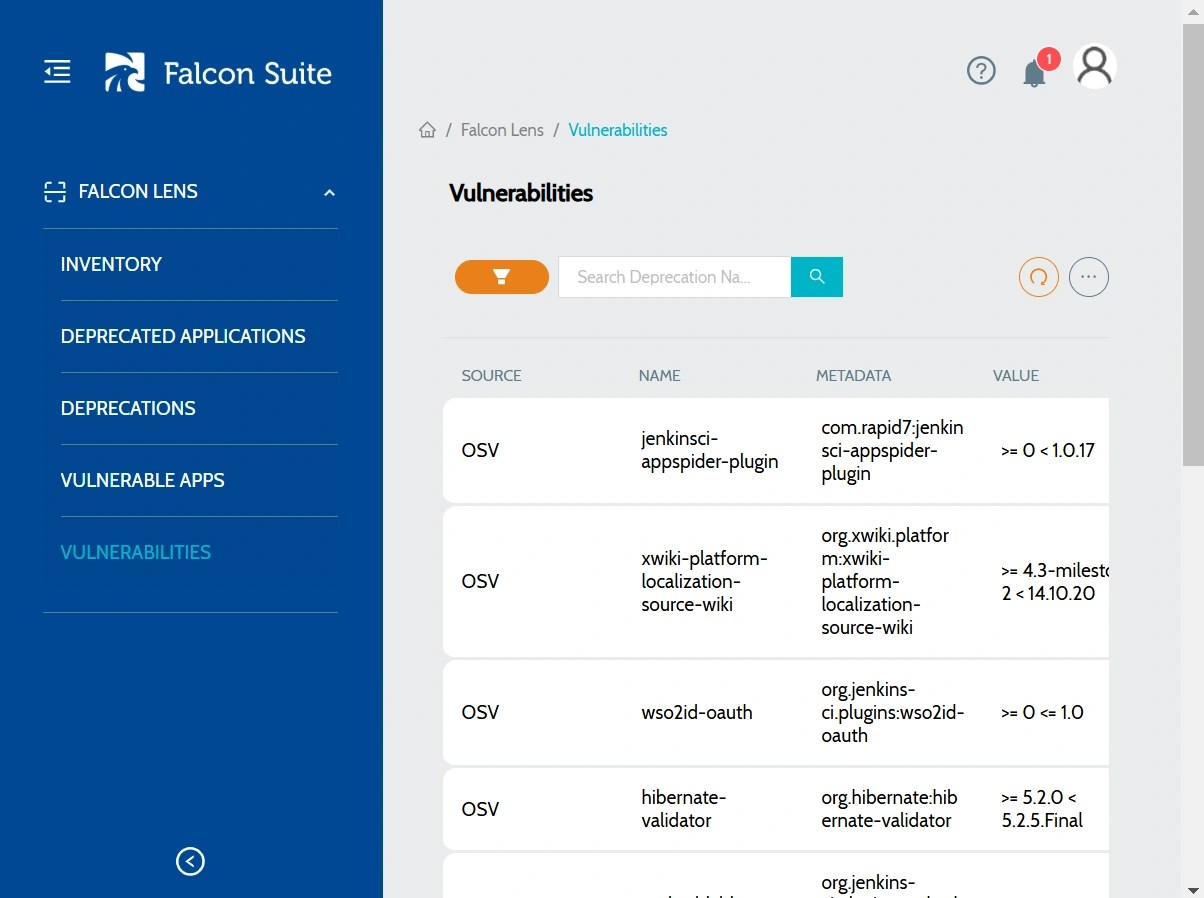The height and width of the screenshot is (898, 1204).
Task: Select the jenkinsci-appspider-plugin name cell
Action: click(x=710, y=451)
